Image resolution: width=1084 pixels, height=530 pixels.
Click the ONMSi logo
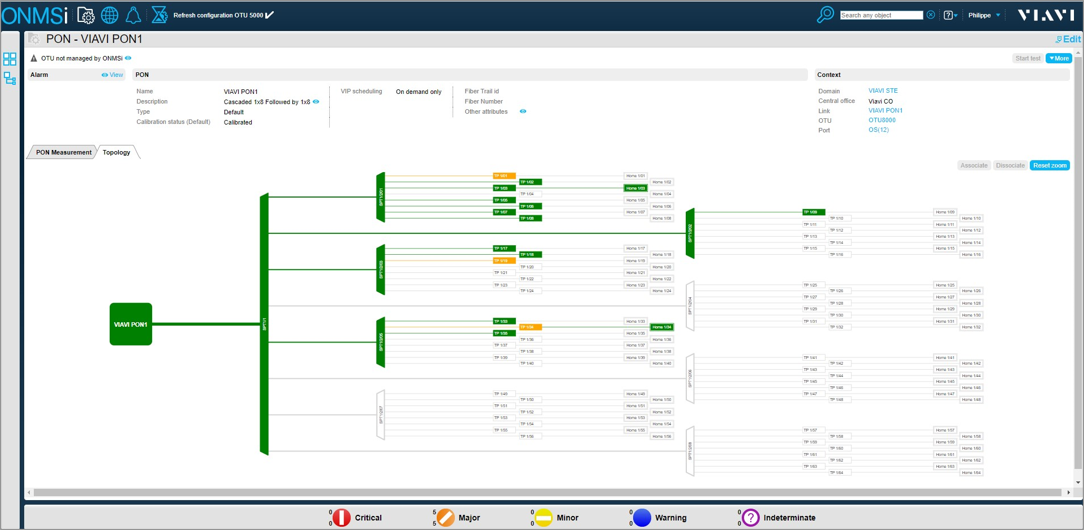(35, 15)
